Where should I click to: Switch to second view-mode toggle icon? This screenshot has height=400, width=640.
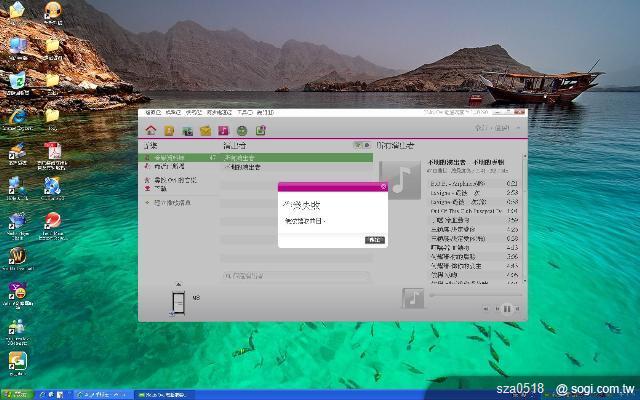point(367,145)
